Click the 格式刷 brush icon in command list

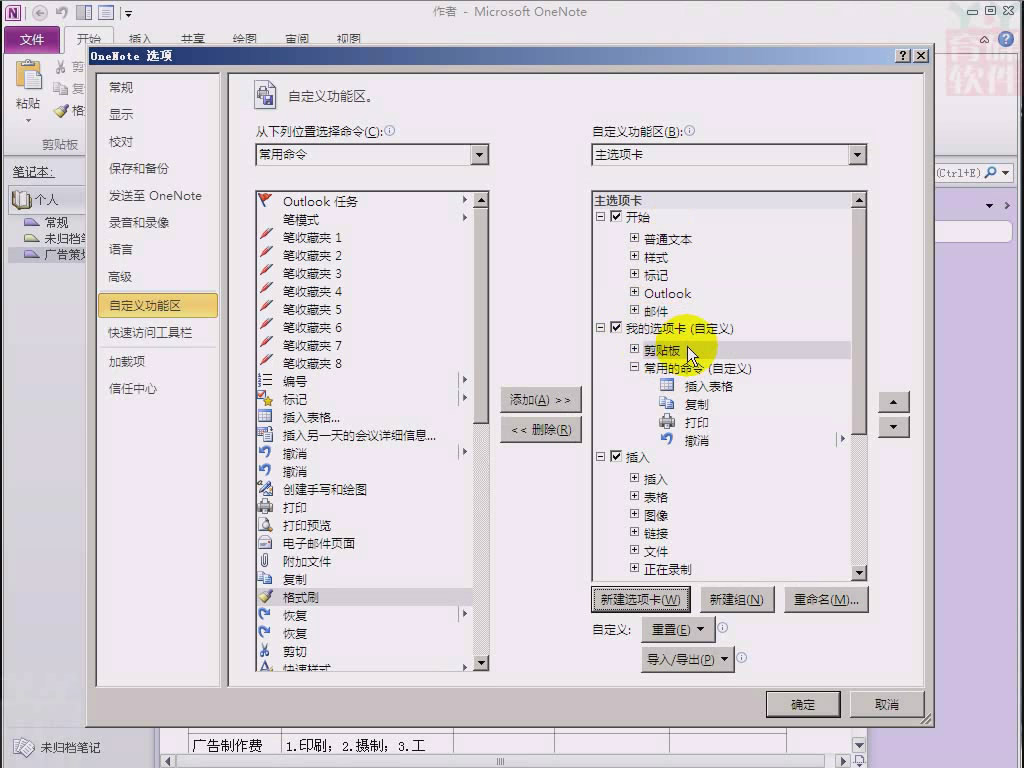(265, 596)
